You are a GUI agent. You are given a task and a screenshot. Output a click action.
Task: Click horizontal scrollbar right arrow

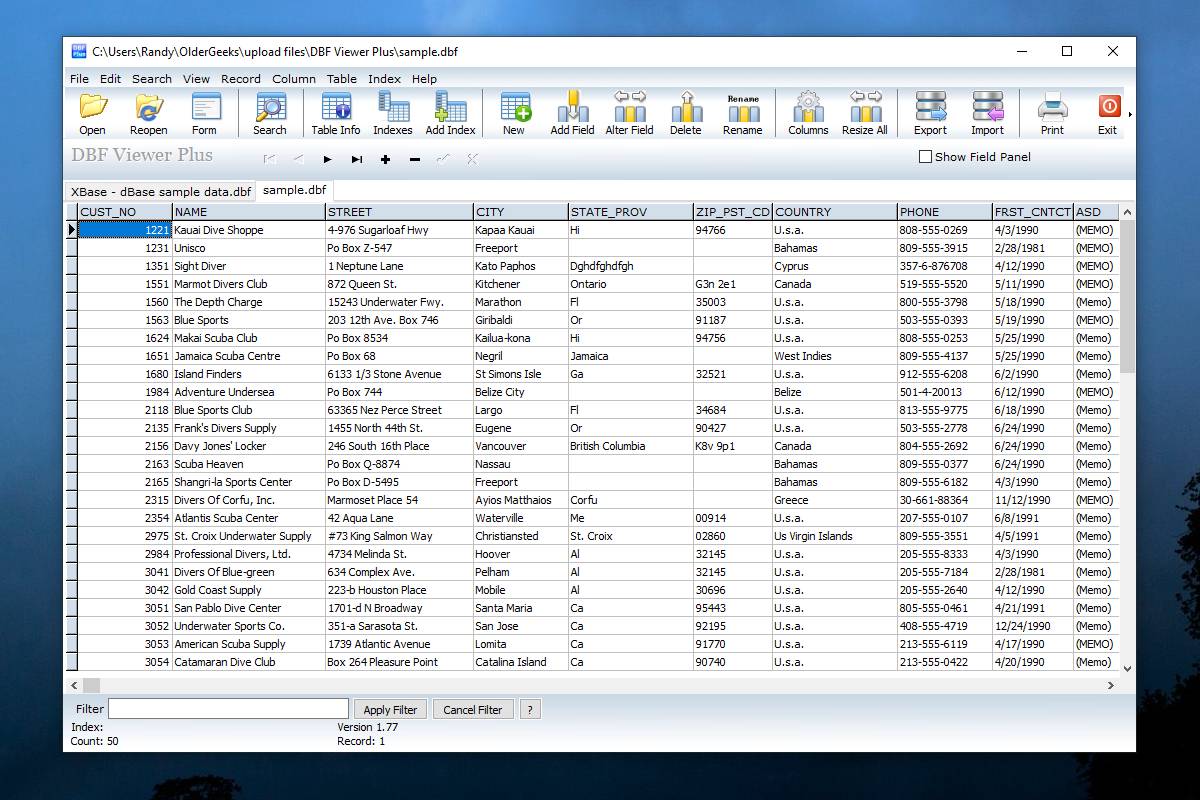1110,685
